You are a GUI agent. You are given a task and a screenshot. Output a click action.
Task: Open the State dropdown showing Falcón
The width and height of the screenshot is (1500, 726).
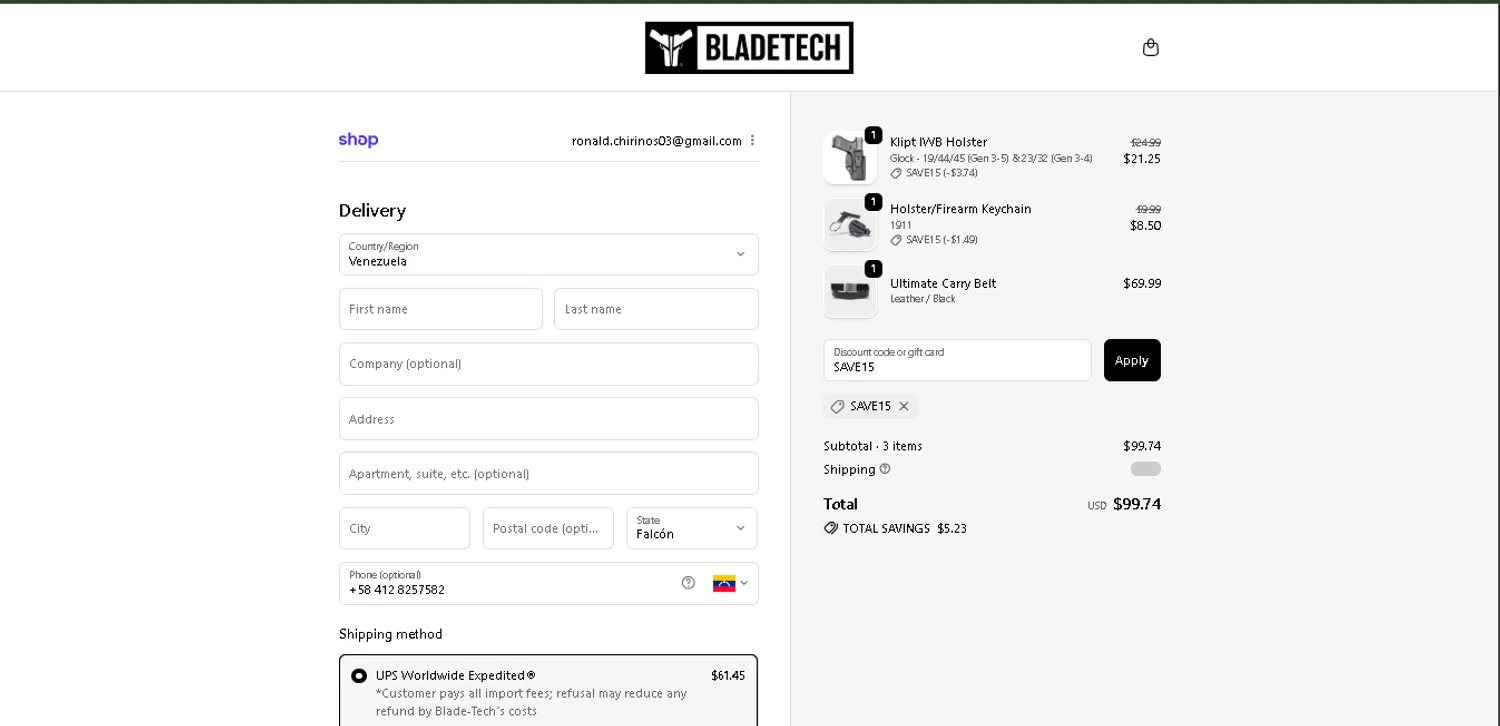coord(692,528)
